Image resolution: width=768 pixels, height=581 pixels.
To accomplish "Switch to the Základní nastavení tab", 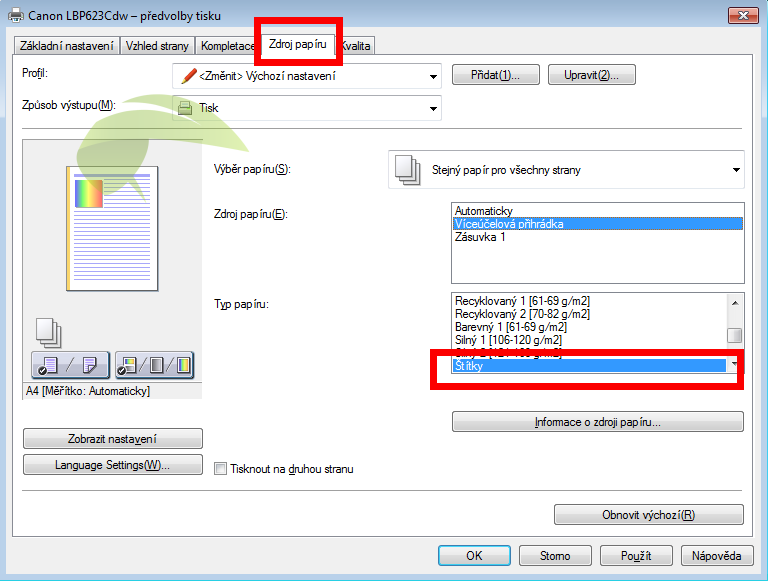I will pos(67,46).
